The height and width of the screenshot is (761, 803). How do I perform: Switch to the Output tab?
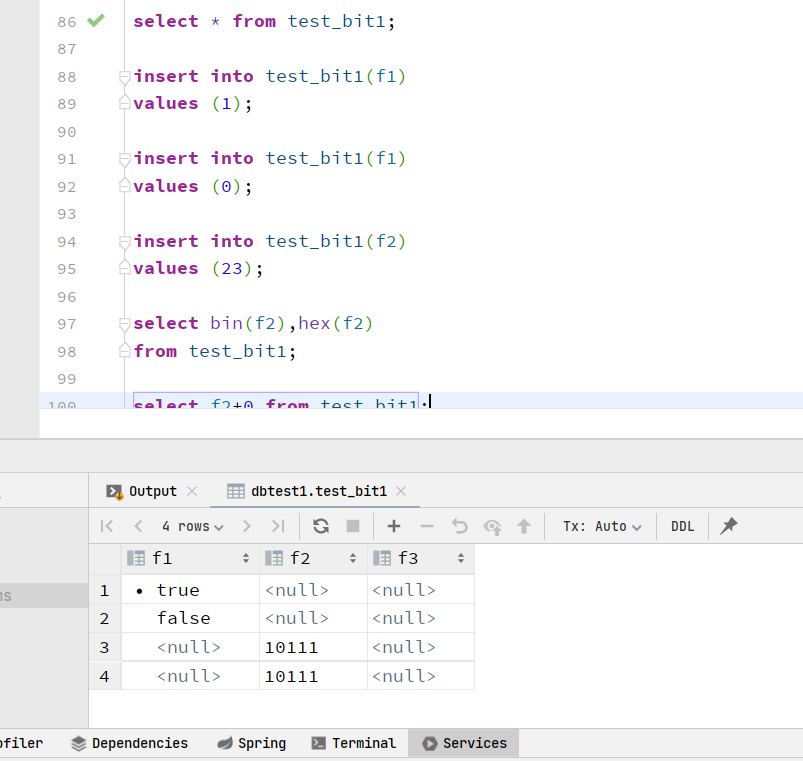pos(153,492)
